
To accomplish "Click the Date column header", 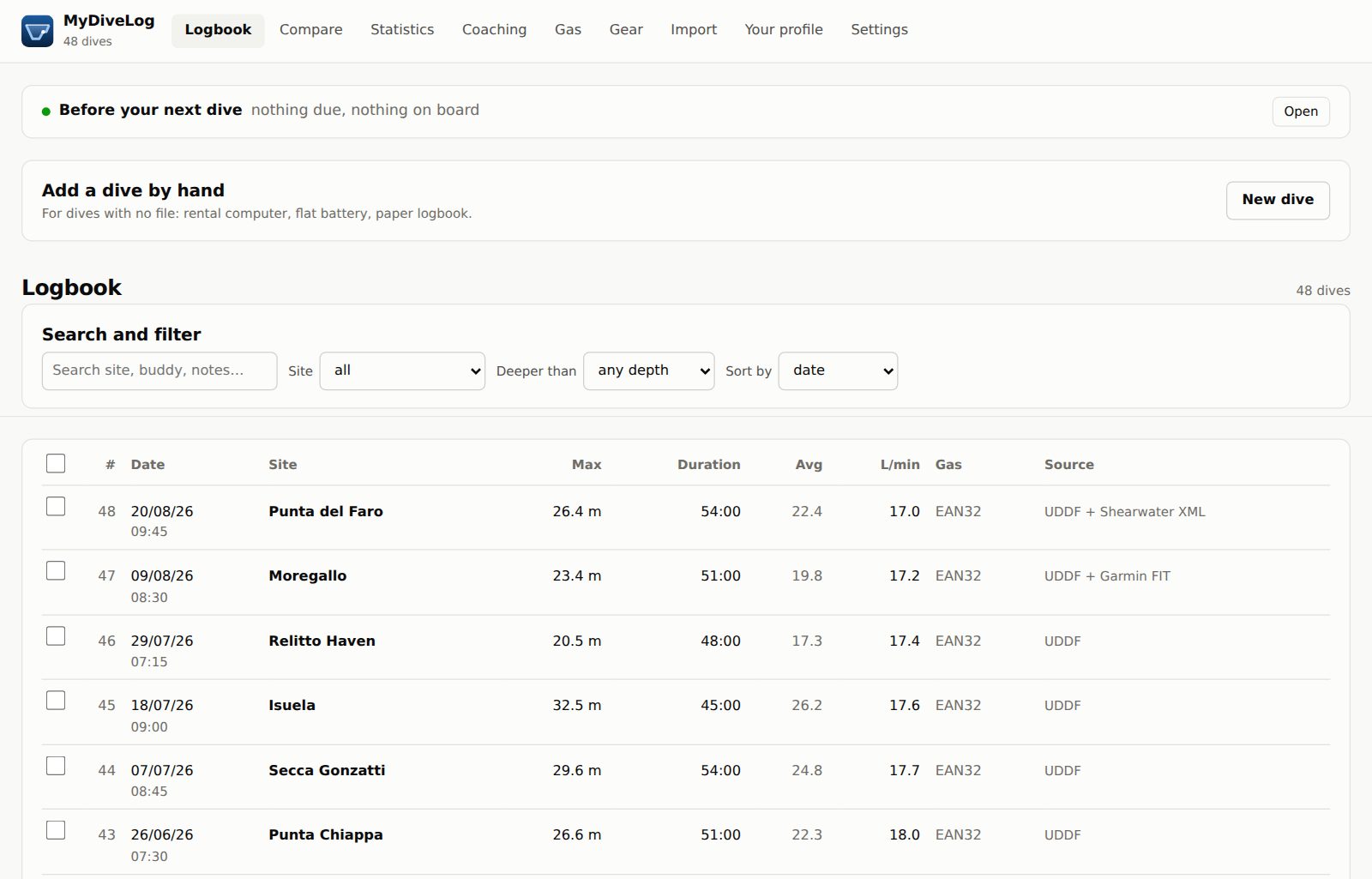I will pyautogui.click(x=147, y=464).
